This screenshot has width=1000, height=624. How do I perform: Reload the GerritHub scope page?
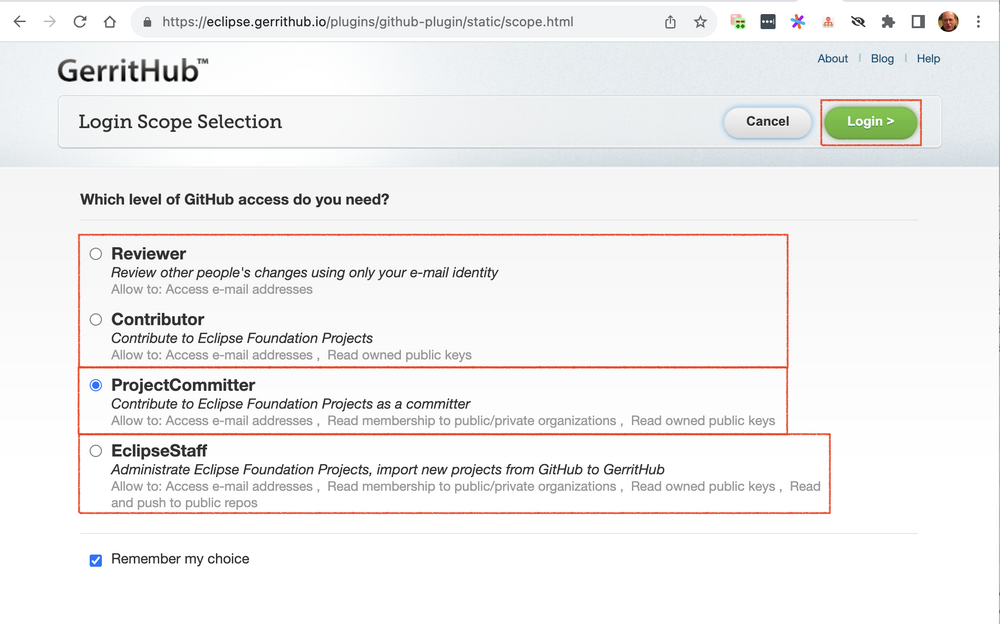tap(79, 20)
